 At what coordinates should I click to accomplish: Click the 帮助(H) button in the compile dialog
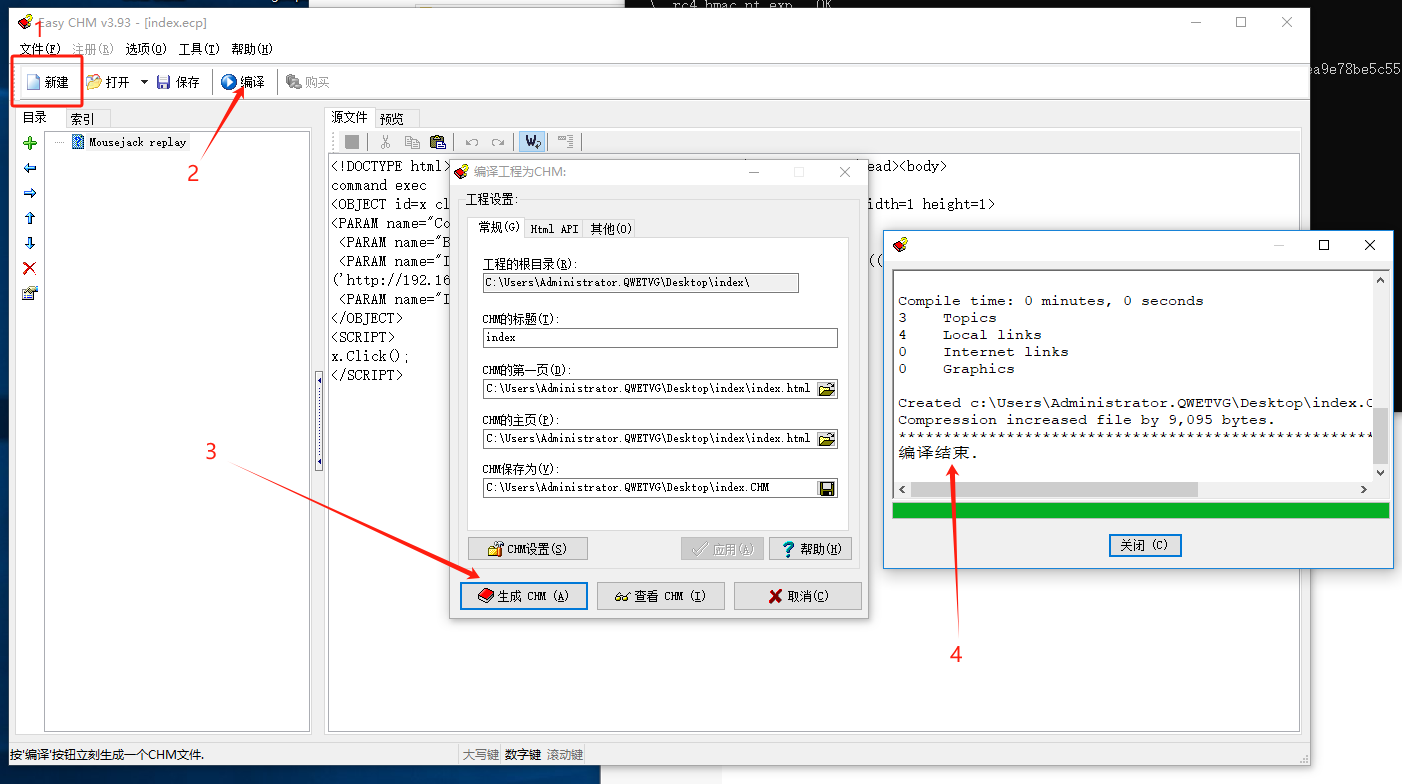pos(810,549)
